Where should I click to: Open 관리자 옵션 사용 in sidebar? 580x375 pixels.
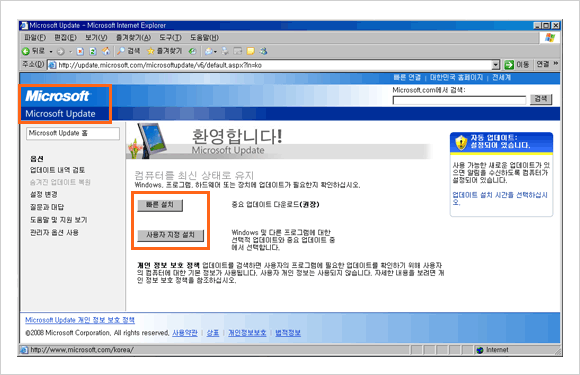tap(54, 232)
